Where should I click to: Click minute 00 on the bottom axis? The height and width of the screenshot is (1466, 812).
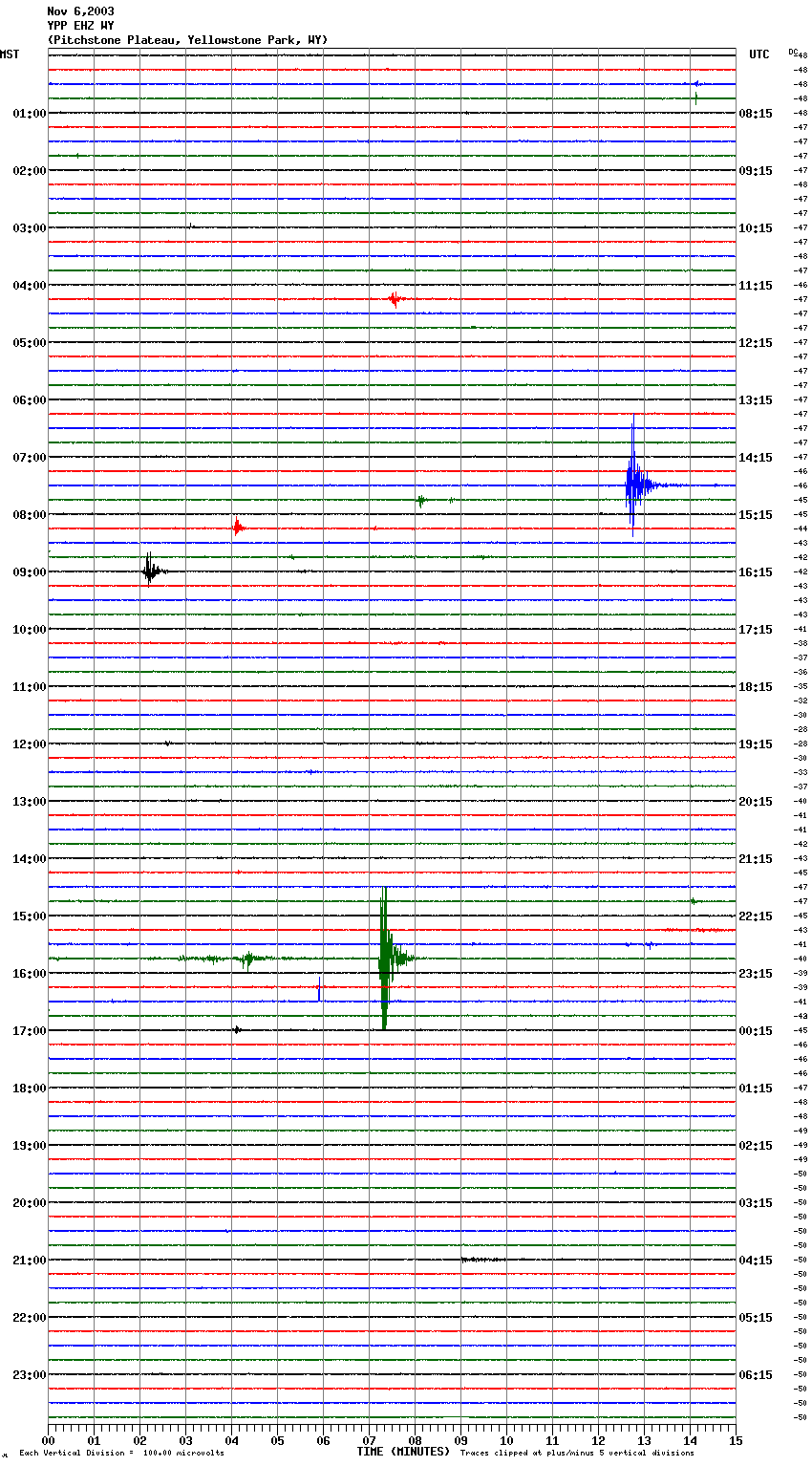48,1440
